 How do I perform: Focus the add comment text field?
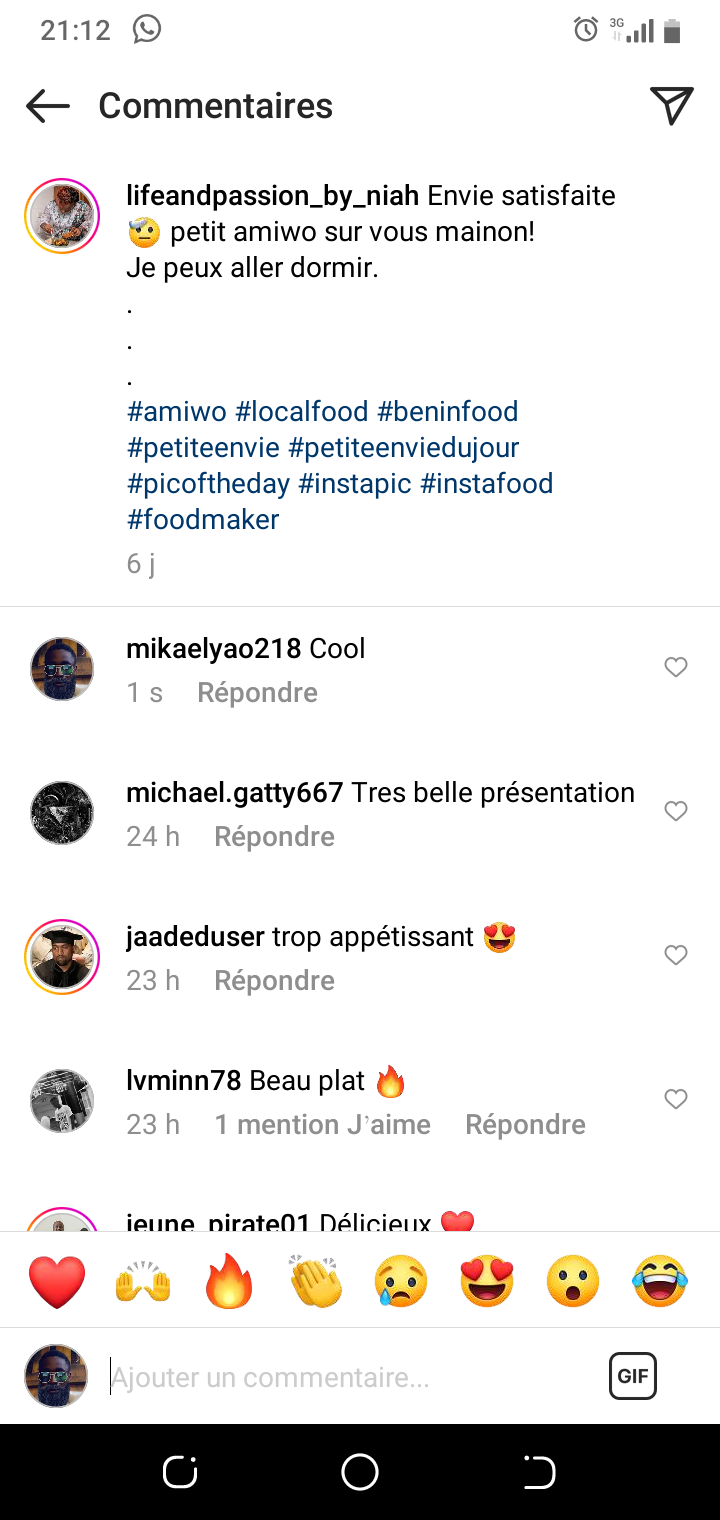click(x=350, y=1378)
